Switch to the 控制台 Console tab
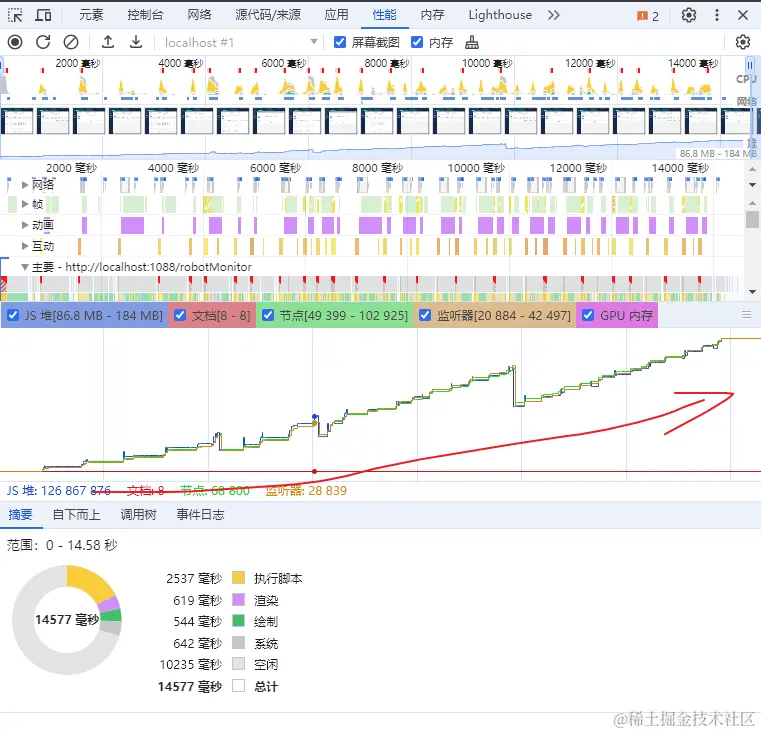761x734 pixels. click(x=145, y=15)
